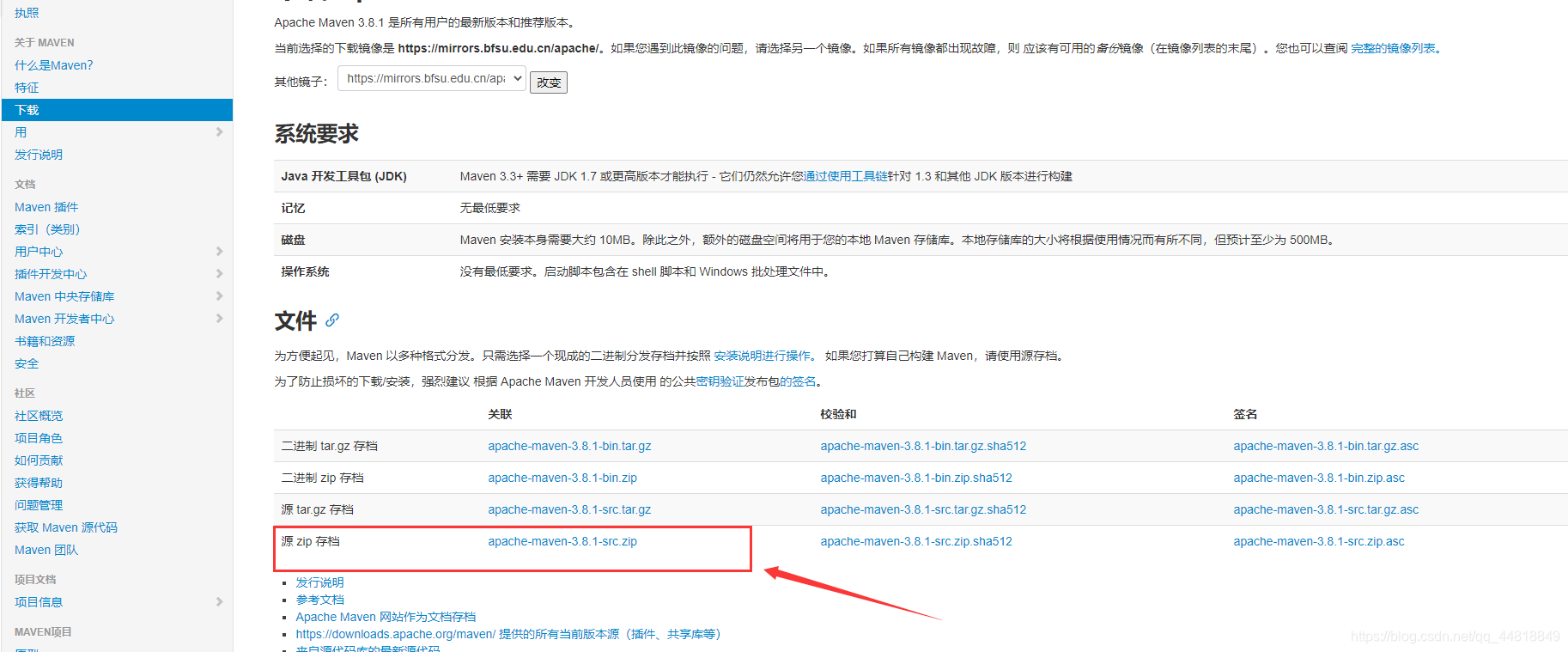Open 获取 Maven 源代码 sidebar link
Viewport: 1568px width, 652px height.
[66, 527]
